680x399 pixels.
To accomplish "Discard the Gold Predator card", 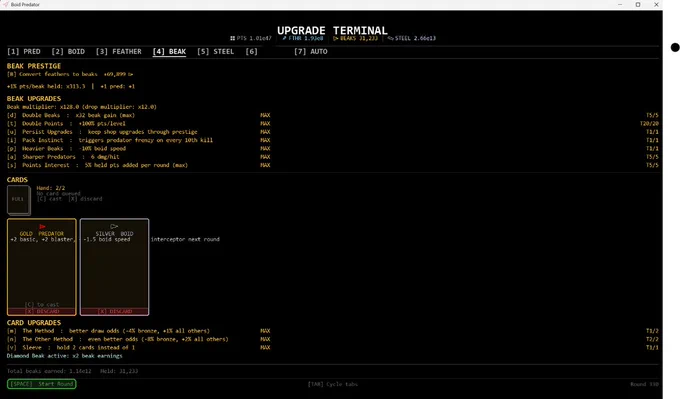I will [42, 311].
